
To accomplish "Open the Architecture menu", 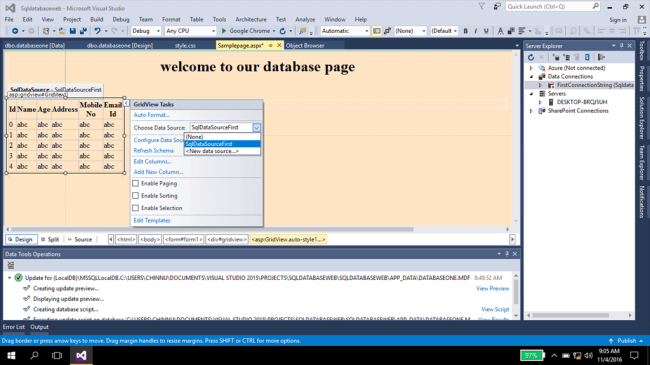I will tap(251, 19).
